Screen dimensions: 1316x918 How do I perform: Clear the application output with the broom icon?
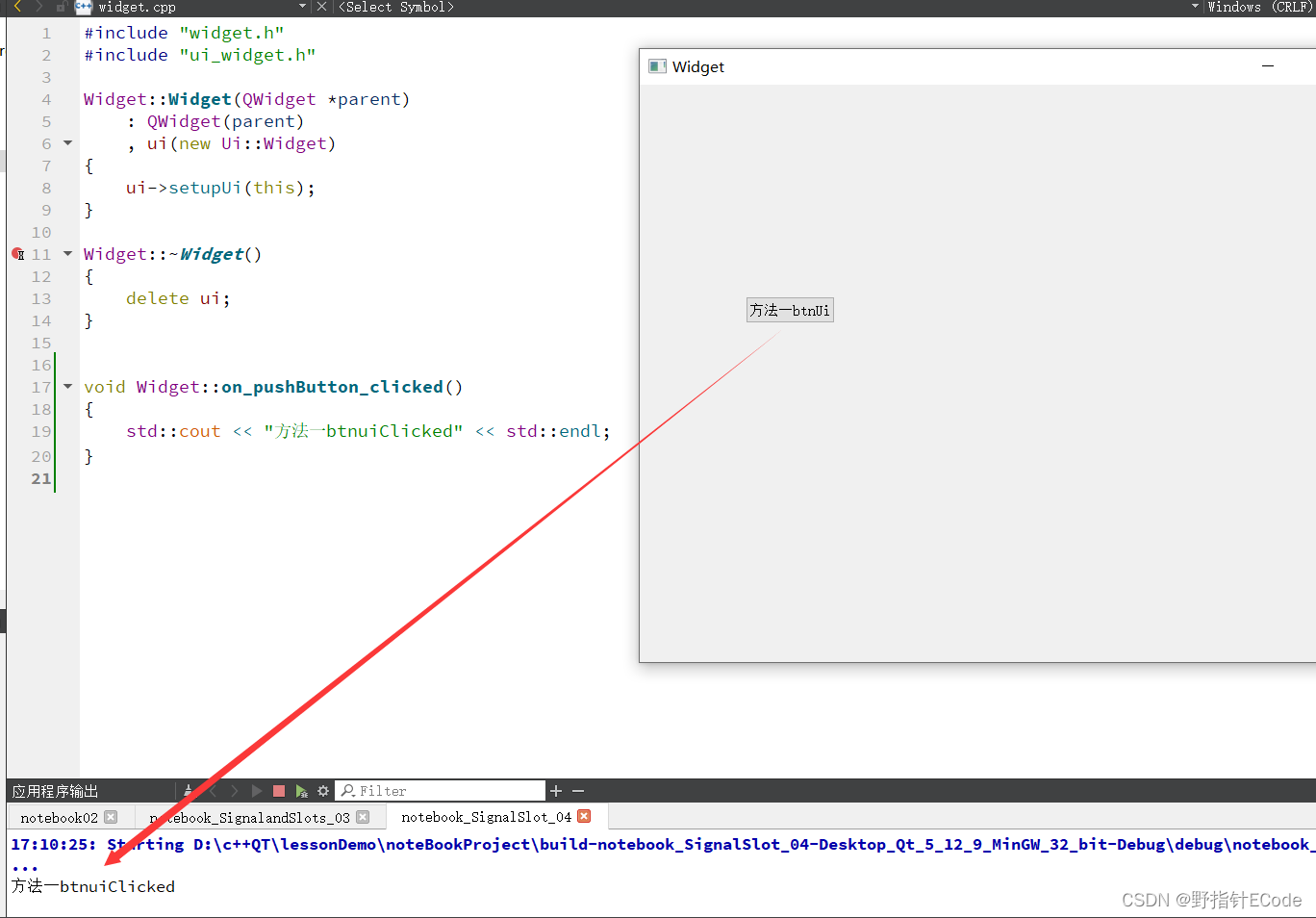[x=189, y=791]
